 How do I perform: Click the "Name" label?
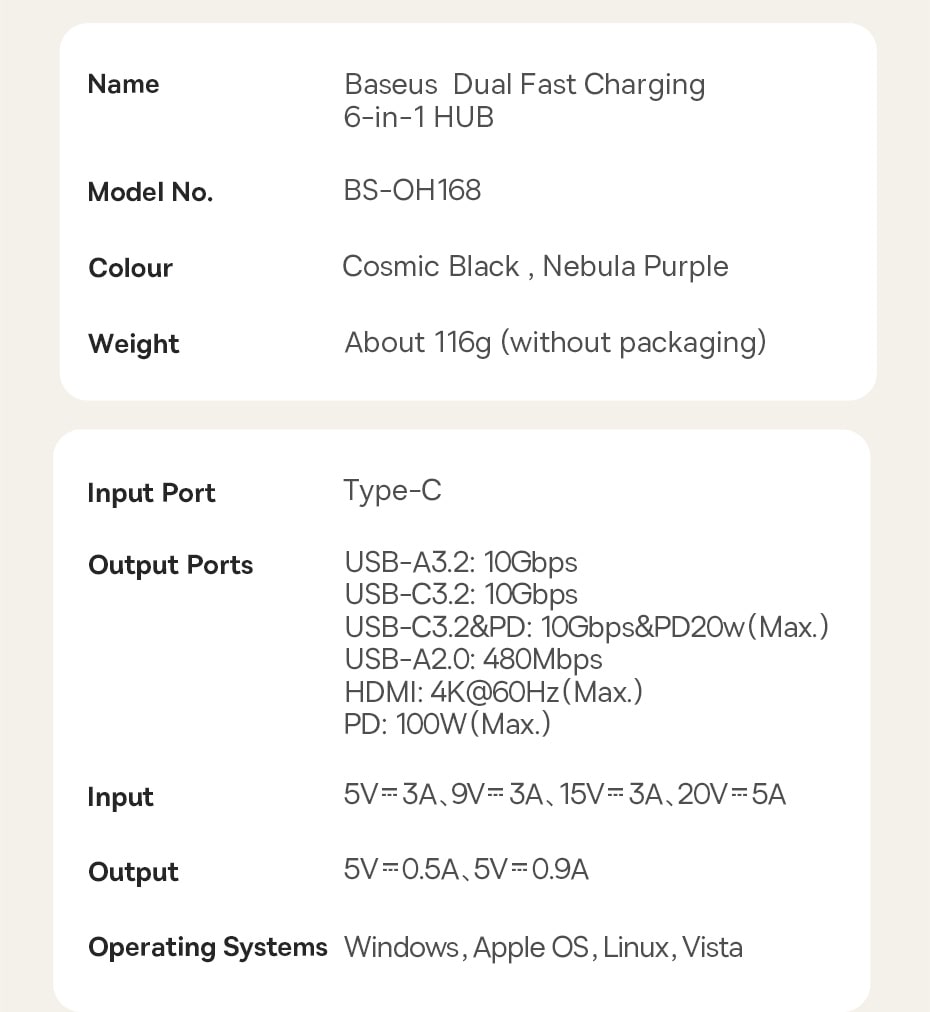pos(123,84)
